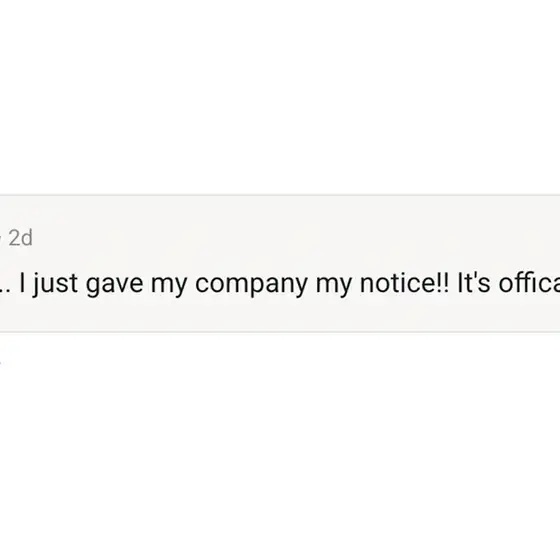Click the top border line of the comment bubble
Viewport: 560px width, 560px height.
(x=280, y=195)
